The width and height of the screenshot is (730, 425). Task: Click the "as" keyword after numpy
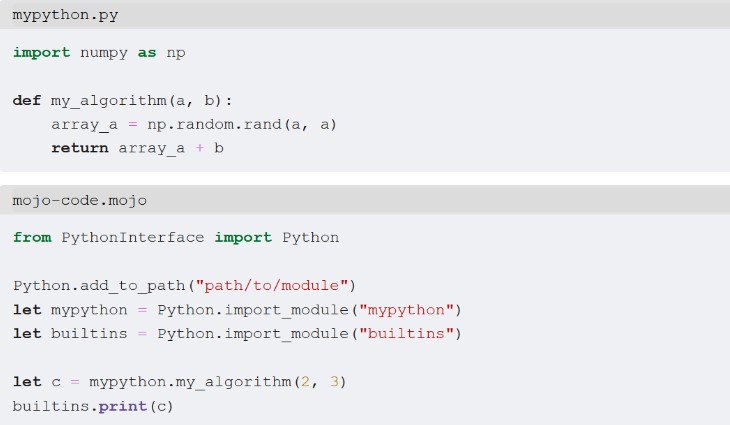[147, 52]
